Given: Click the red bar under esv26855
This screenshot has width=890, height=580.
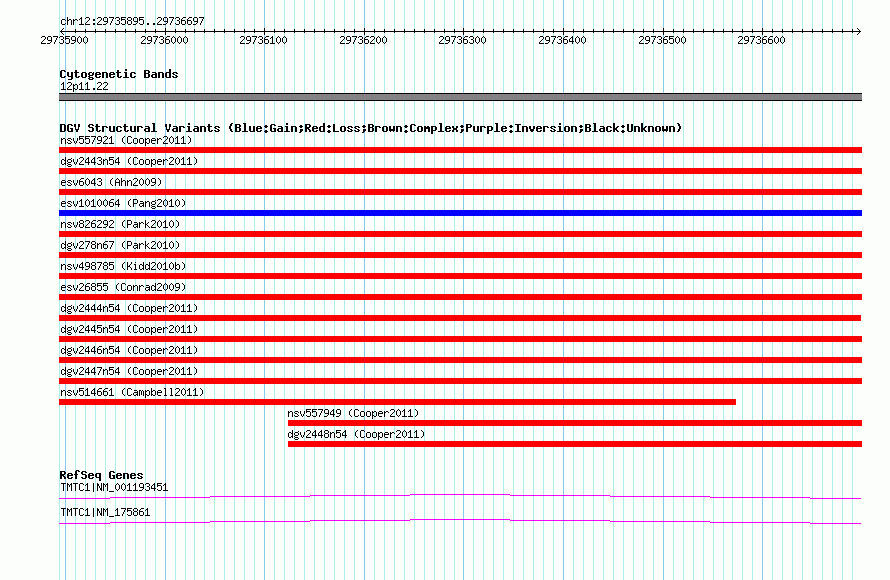Looking at the screenshot, I should click(x=460, y=297).
